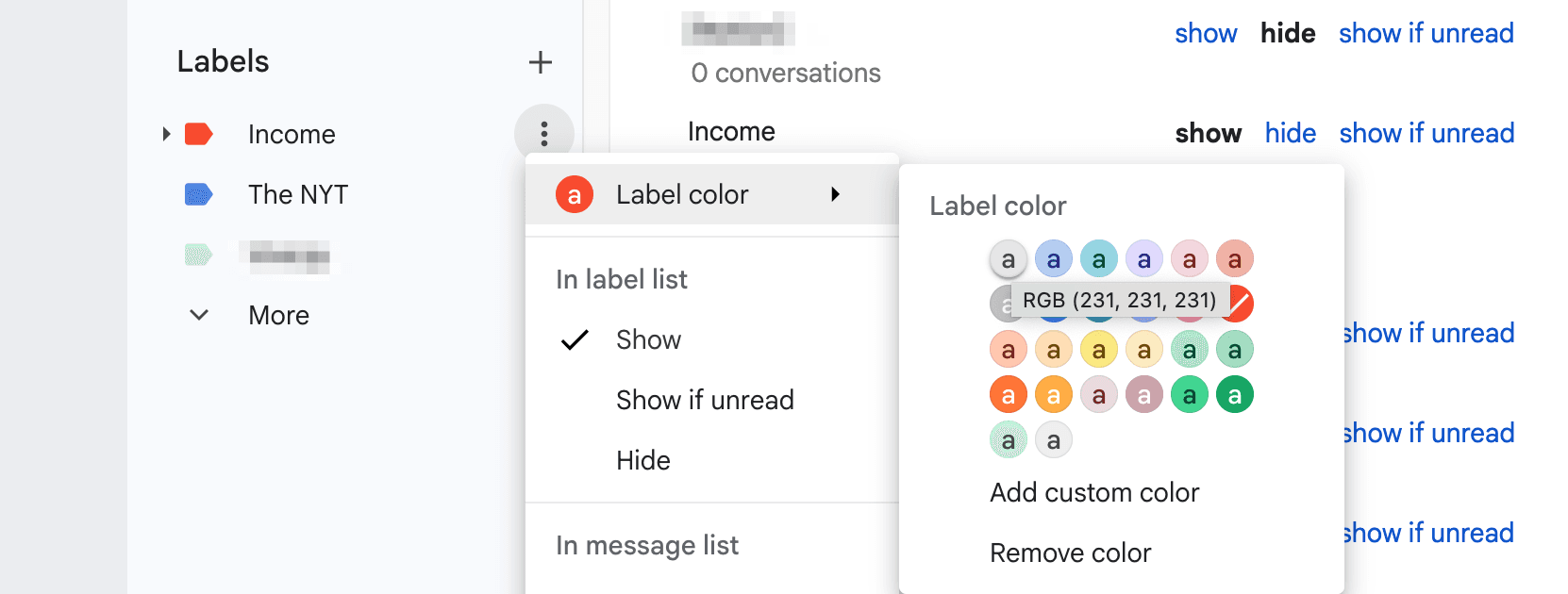
Task: Expand the More labels section
Action: tap(198, 315)
